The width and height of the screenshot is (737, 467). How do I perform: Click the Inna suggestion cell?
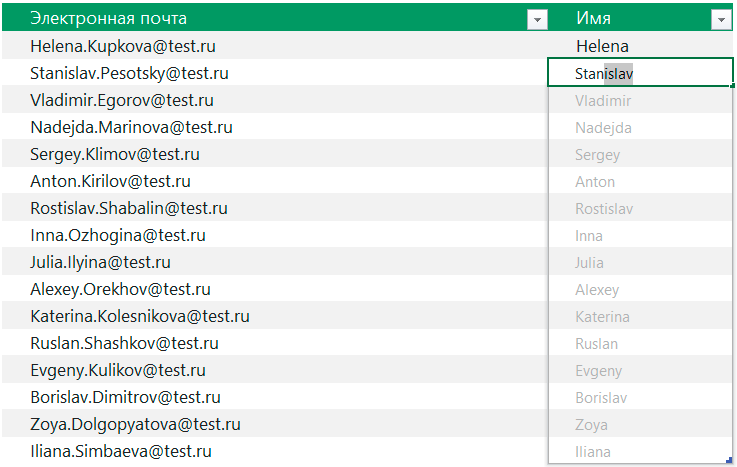tap(641, 235)
